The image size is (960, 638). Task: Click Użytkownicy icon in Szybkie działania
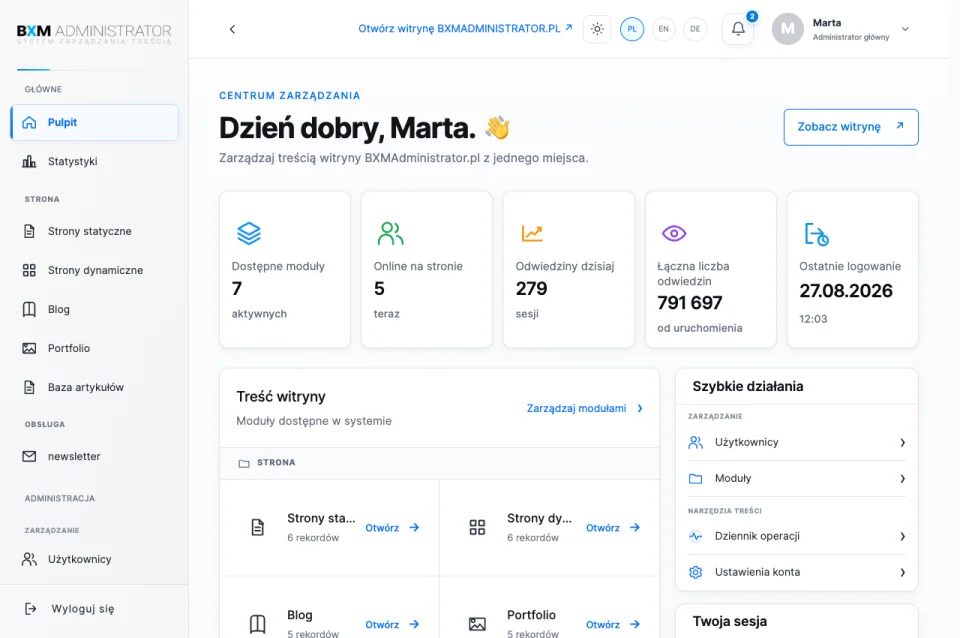tap(696, 442)
